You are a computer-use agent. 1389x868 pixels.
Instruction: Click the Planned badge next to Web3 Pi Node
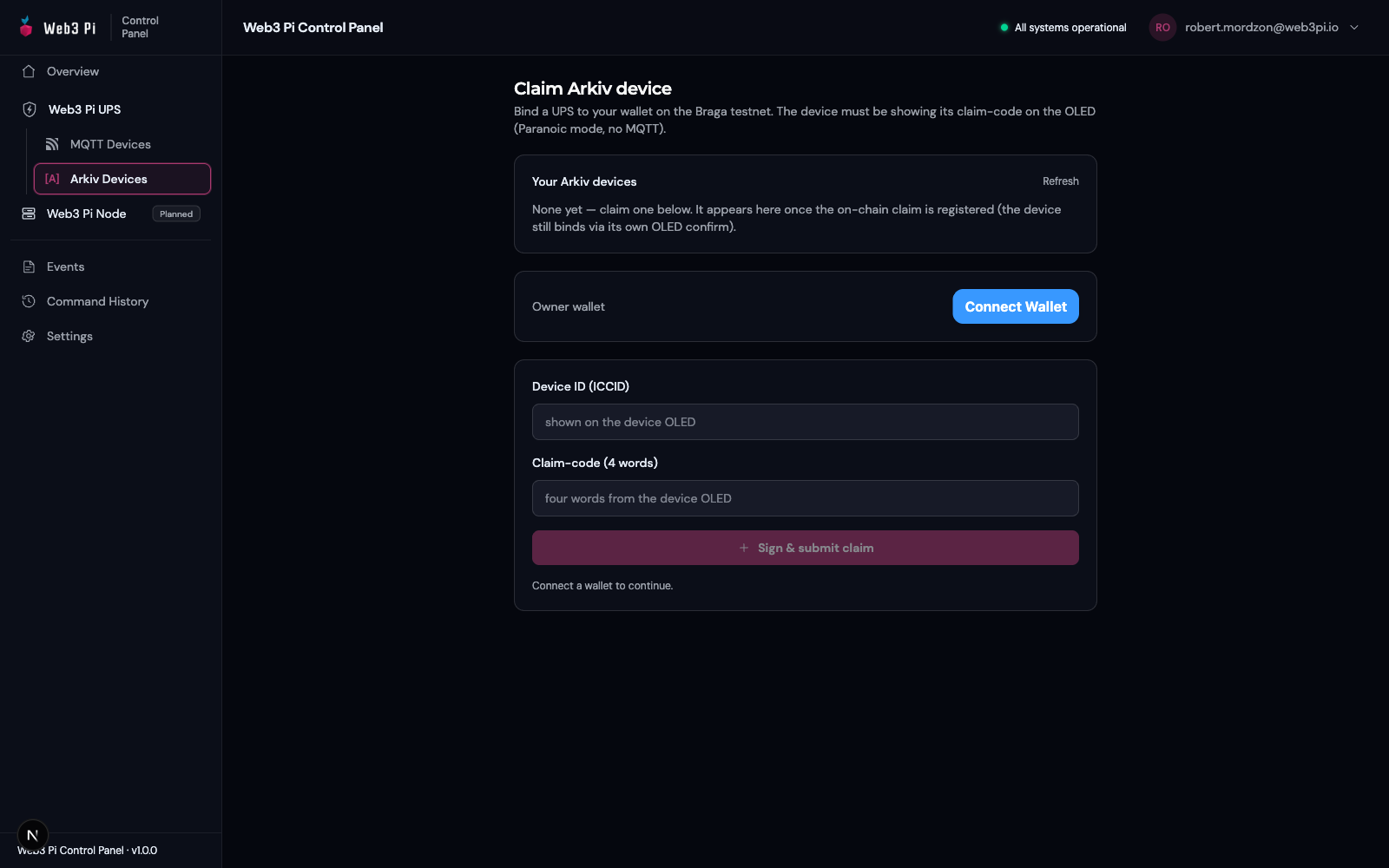pos(176,214)
